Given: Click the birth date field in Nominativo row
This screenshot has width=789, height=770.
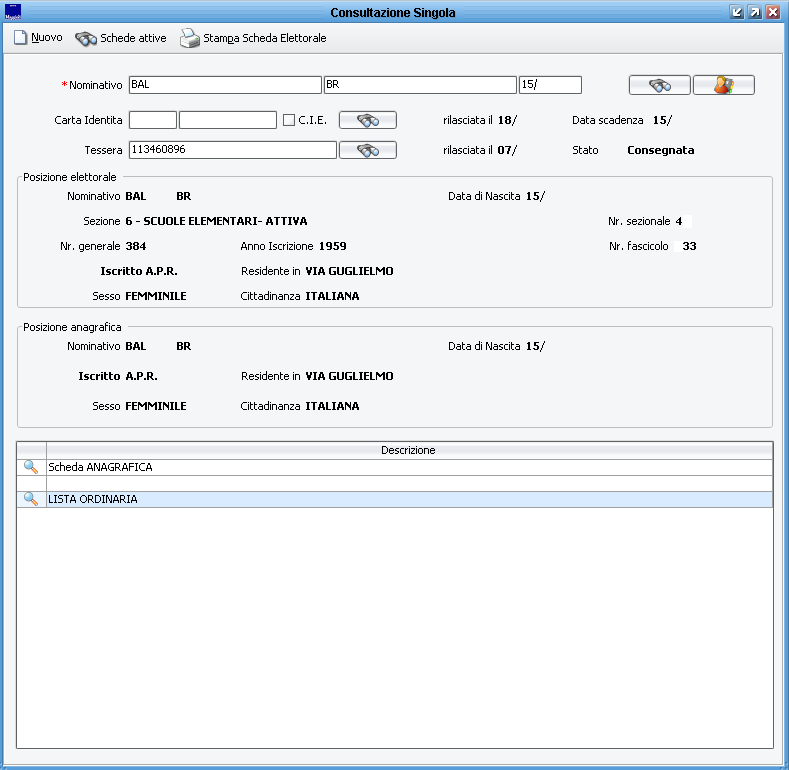Looking at the screenshot, I should coord(549,85).
